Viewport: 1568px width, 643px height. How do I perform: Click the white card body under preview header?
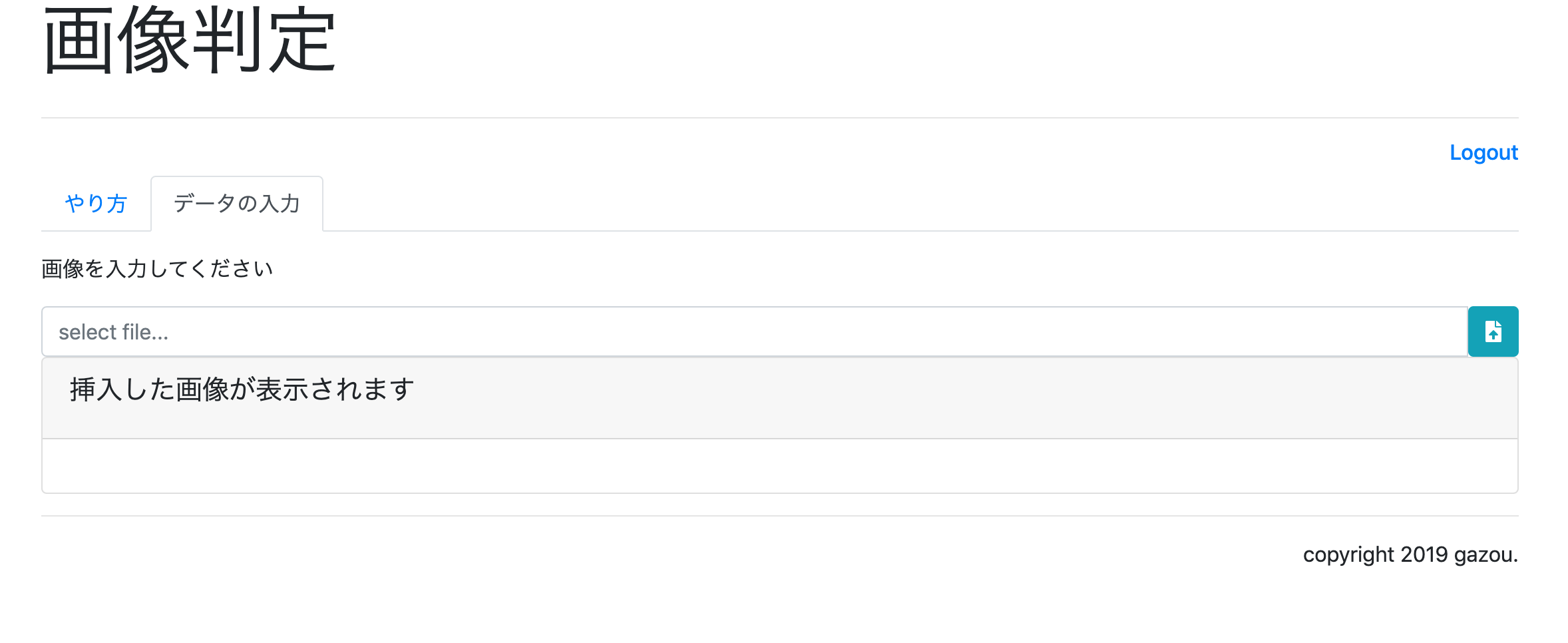(x=780, y=466)
